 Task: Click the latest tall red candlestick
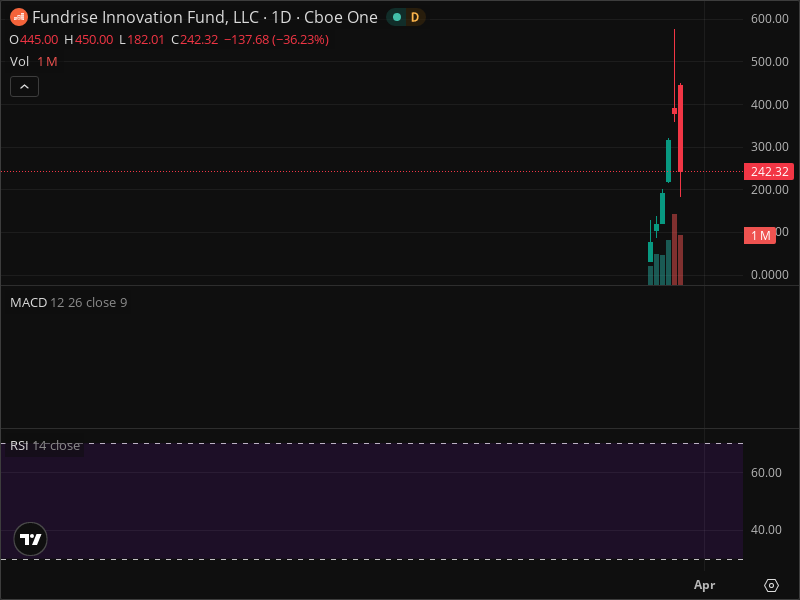tap(681, 129)
